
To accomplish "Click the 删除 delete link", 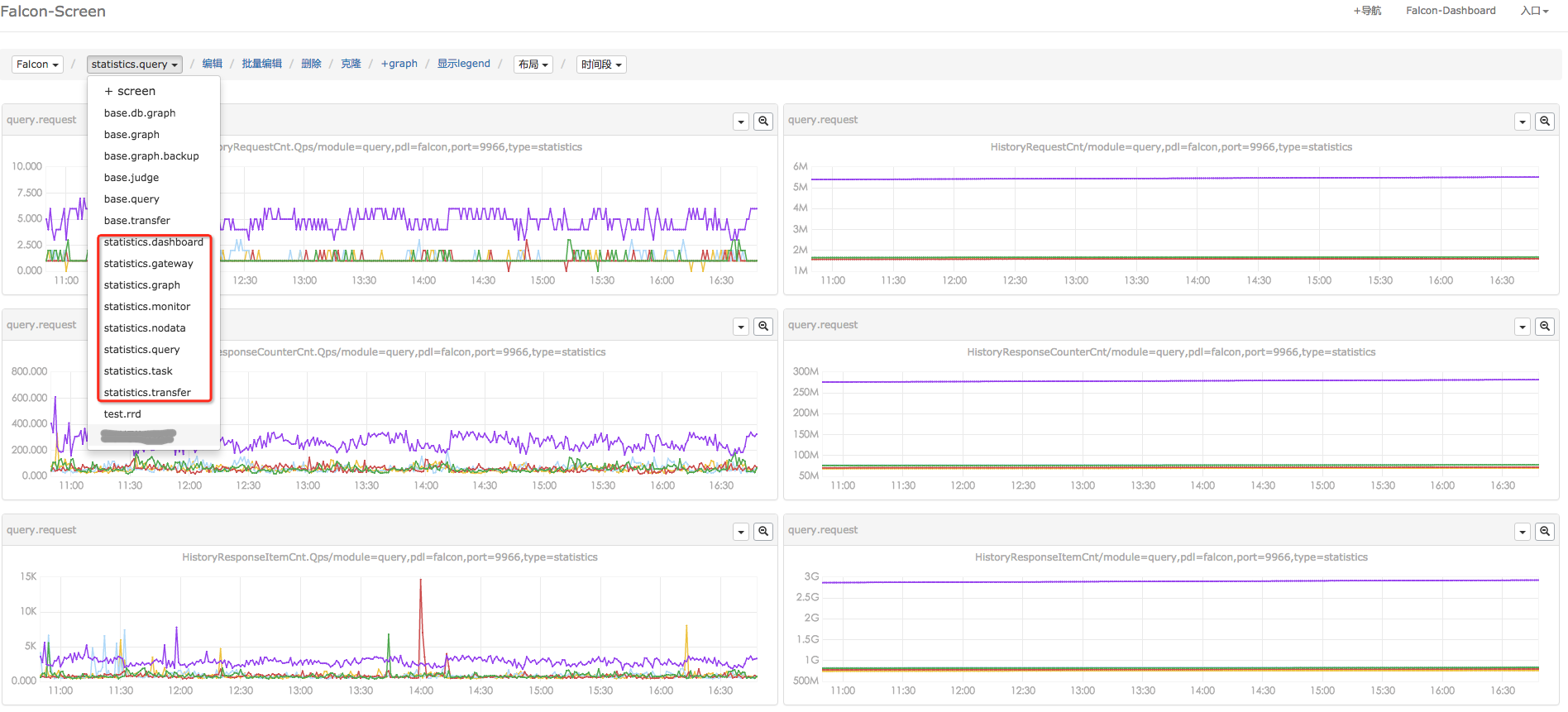I will click(x=311, y=64).
